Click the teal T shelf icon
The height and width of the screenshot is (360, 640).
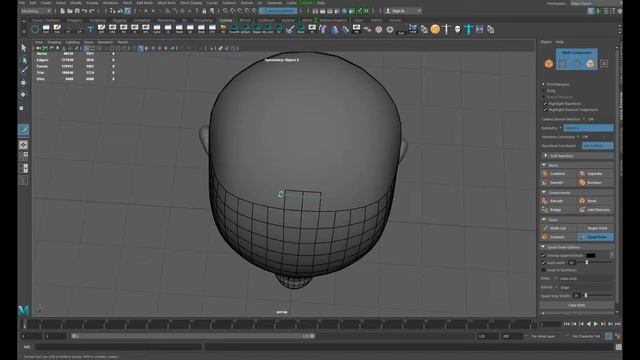tap(90, 29)
